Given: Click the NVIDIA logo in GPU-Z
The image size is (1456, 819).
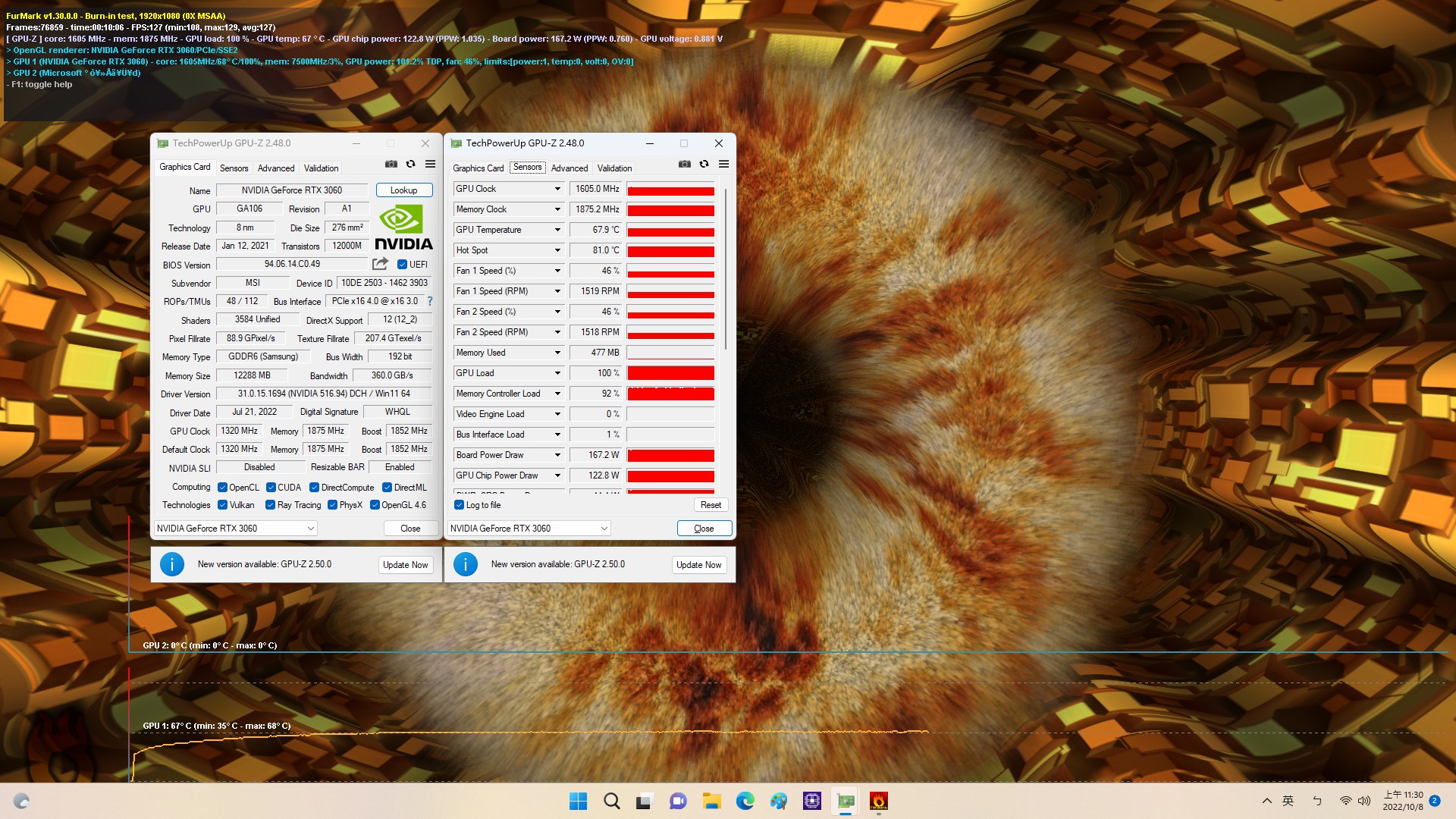Looking at the screenshot, I should 403,228.
